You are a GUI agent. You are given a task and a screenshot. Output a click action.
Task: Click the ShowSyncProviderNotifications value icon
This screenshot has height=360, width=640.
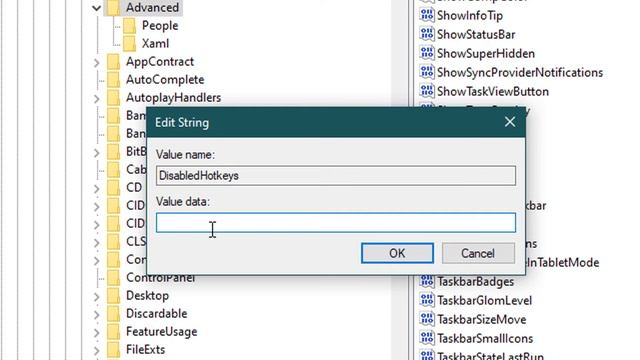coord(427,72)
